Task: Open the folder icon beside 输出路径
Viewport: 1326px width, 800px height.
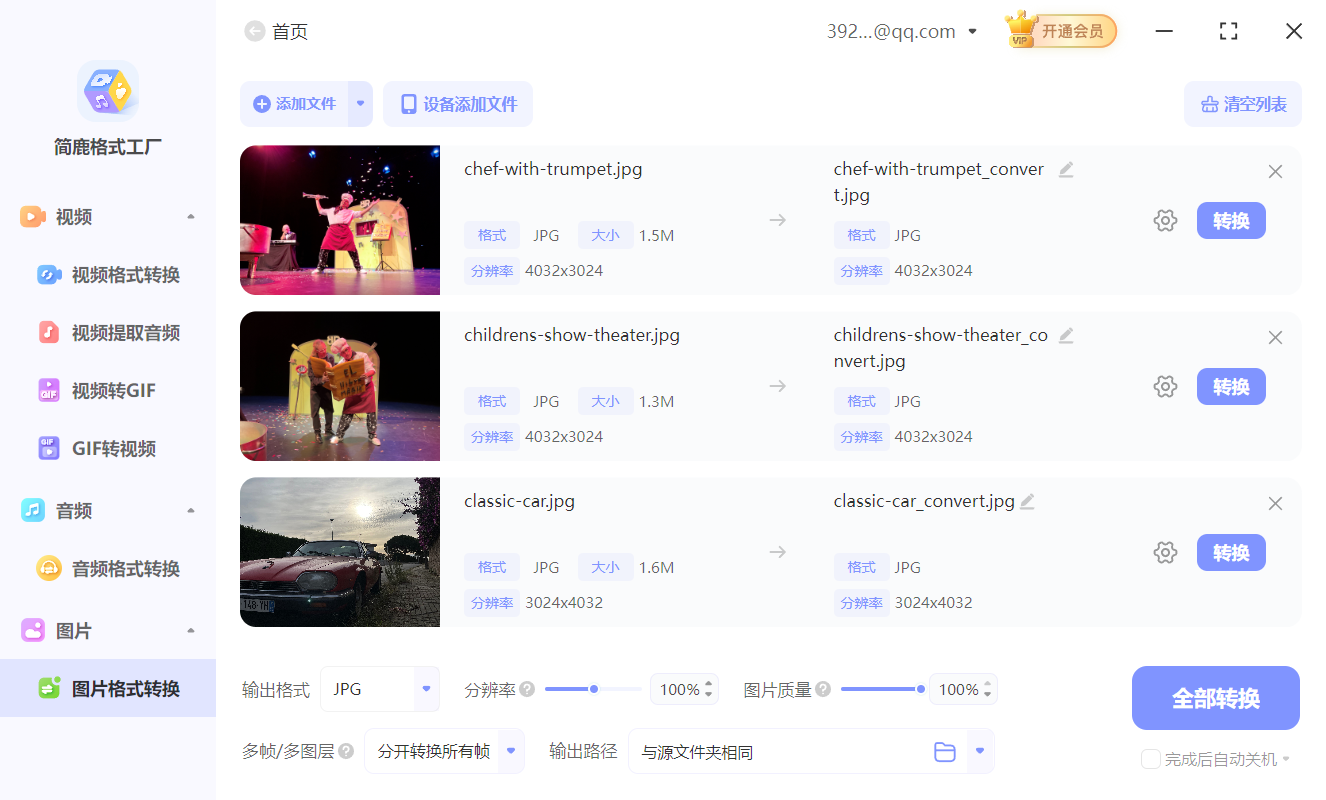Action: (x=945, y=751)
